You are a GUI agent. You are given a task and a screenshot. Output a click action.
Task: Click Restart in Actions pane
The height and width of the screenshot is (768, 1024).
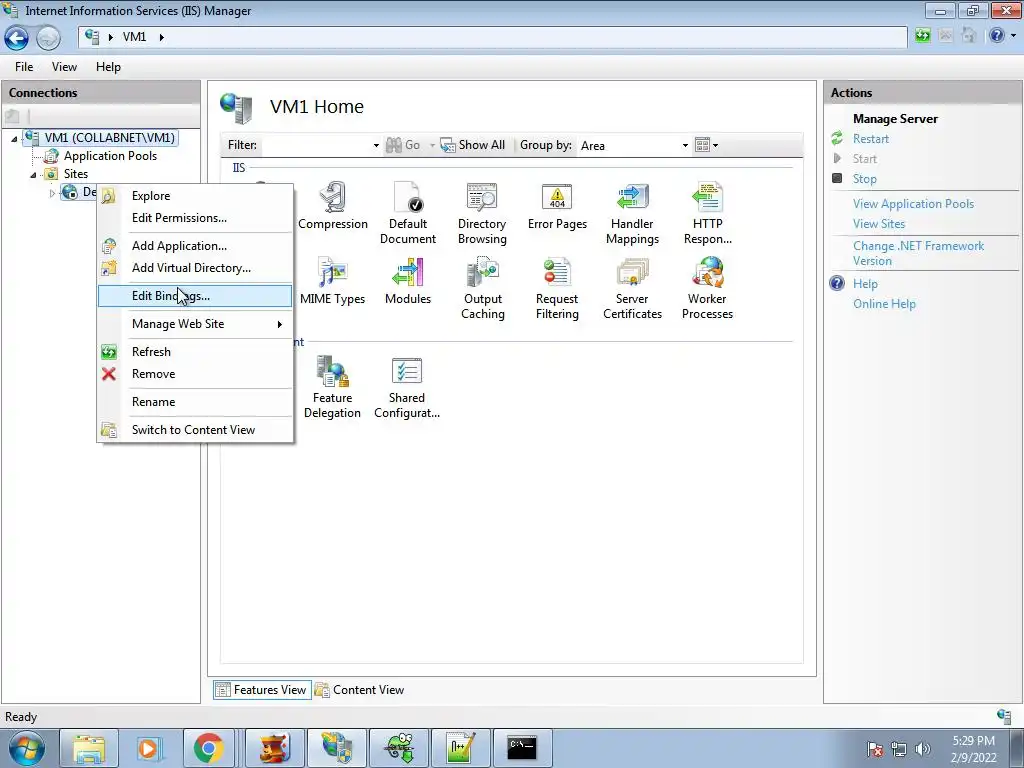click(x=871, y=139)
